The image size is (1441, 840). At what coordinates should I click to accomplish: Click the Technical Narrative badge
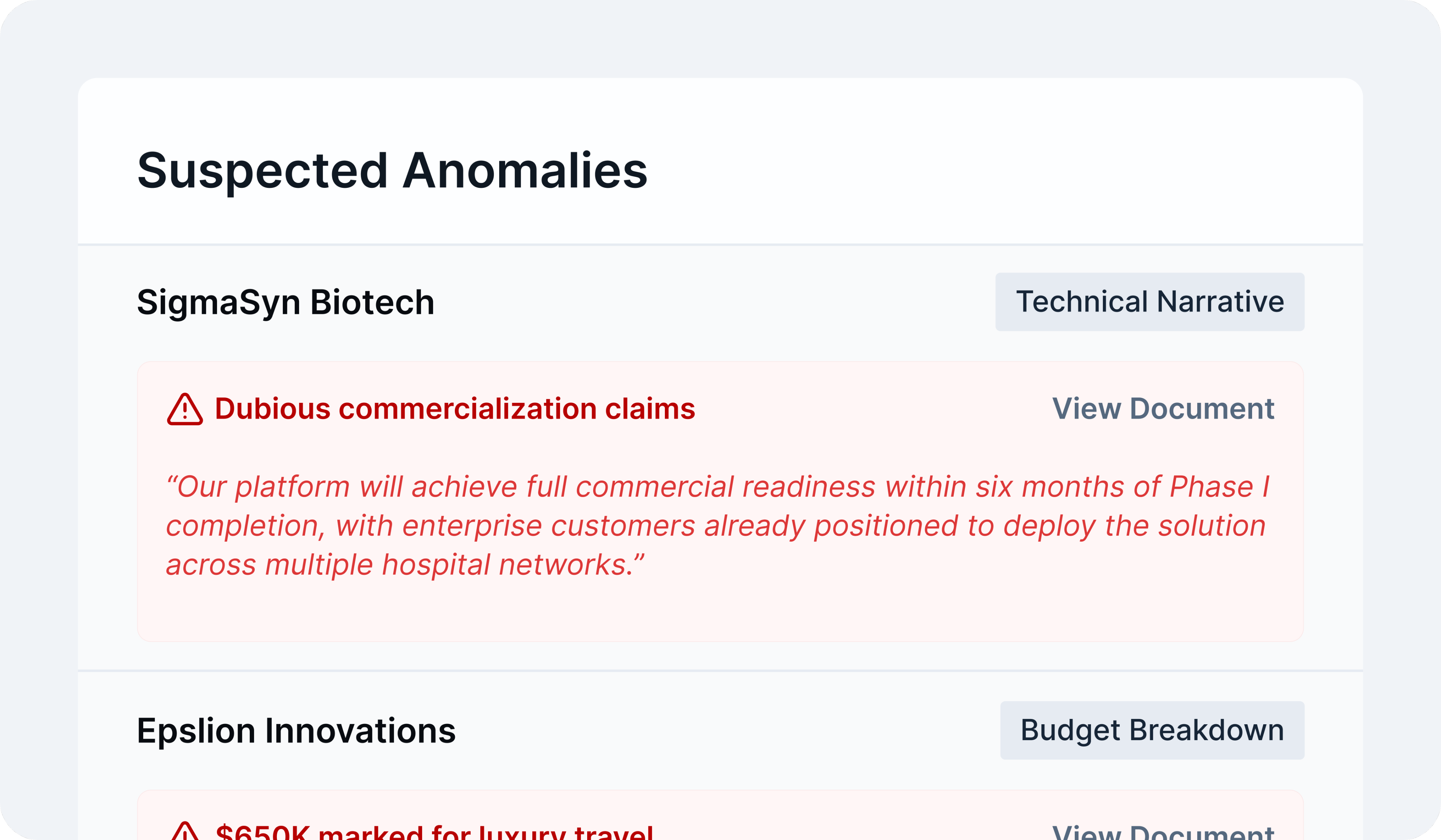[1150, 301]
